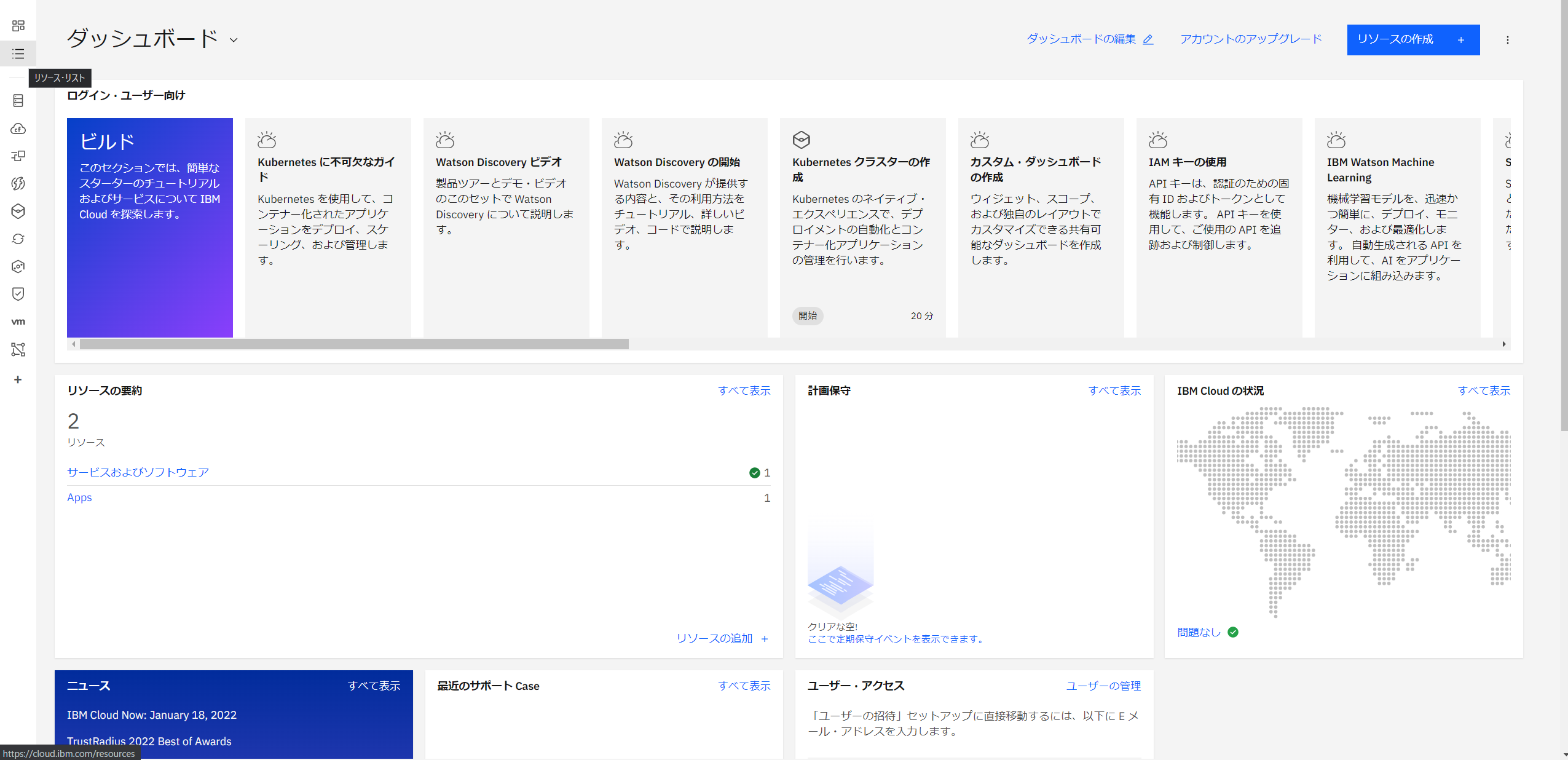Image resolution: width=1568 pixels, height=760 pixels.
Task: Click the Kubernetes cube sidebar icon
Action: (18, 211)
